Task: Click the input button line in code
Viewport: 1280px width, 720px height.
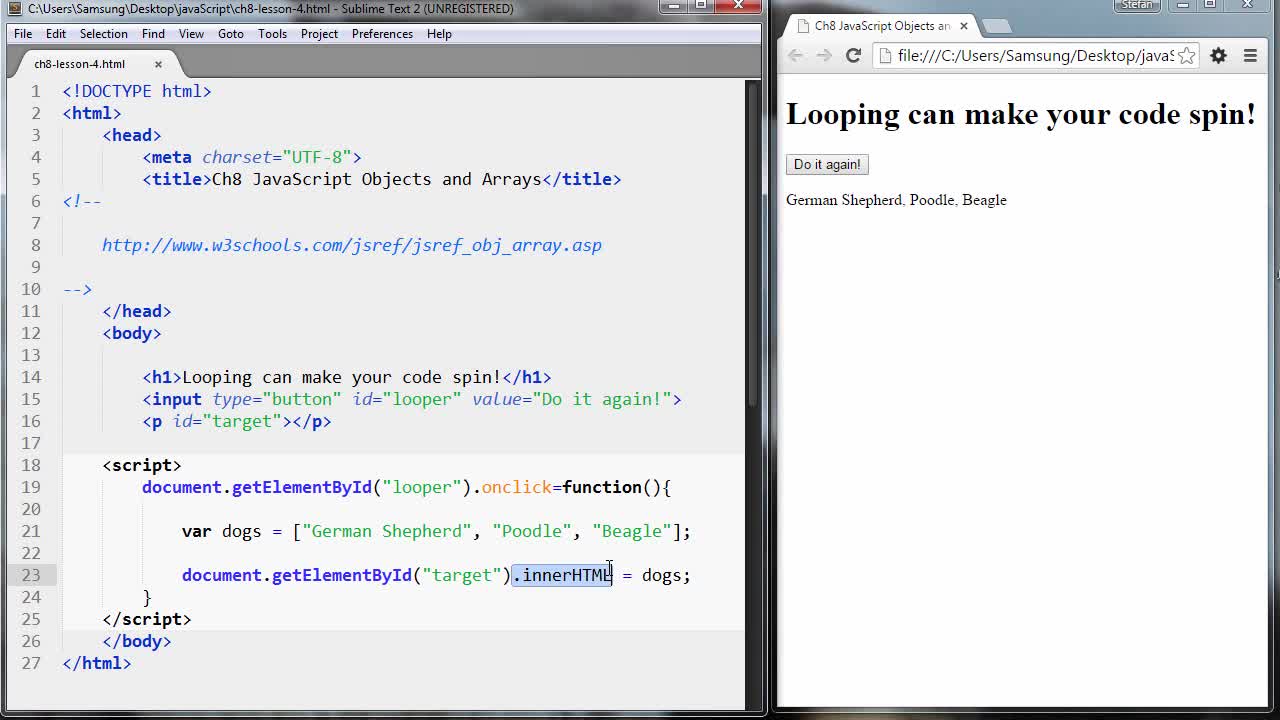Action: 412,399
